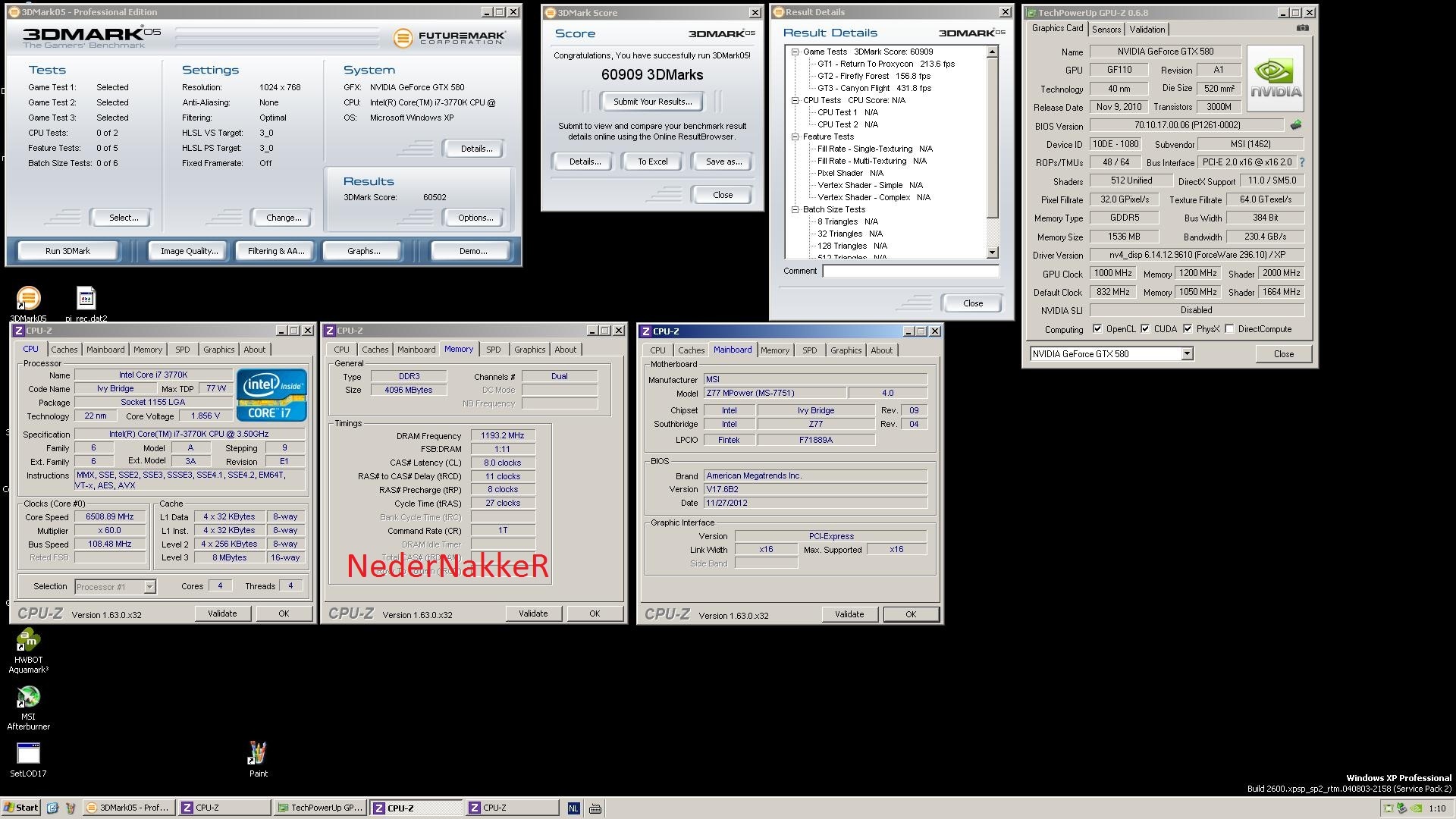Toggle the OpenCL checkbox

1097,329
